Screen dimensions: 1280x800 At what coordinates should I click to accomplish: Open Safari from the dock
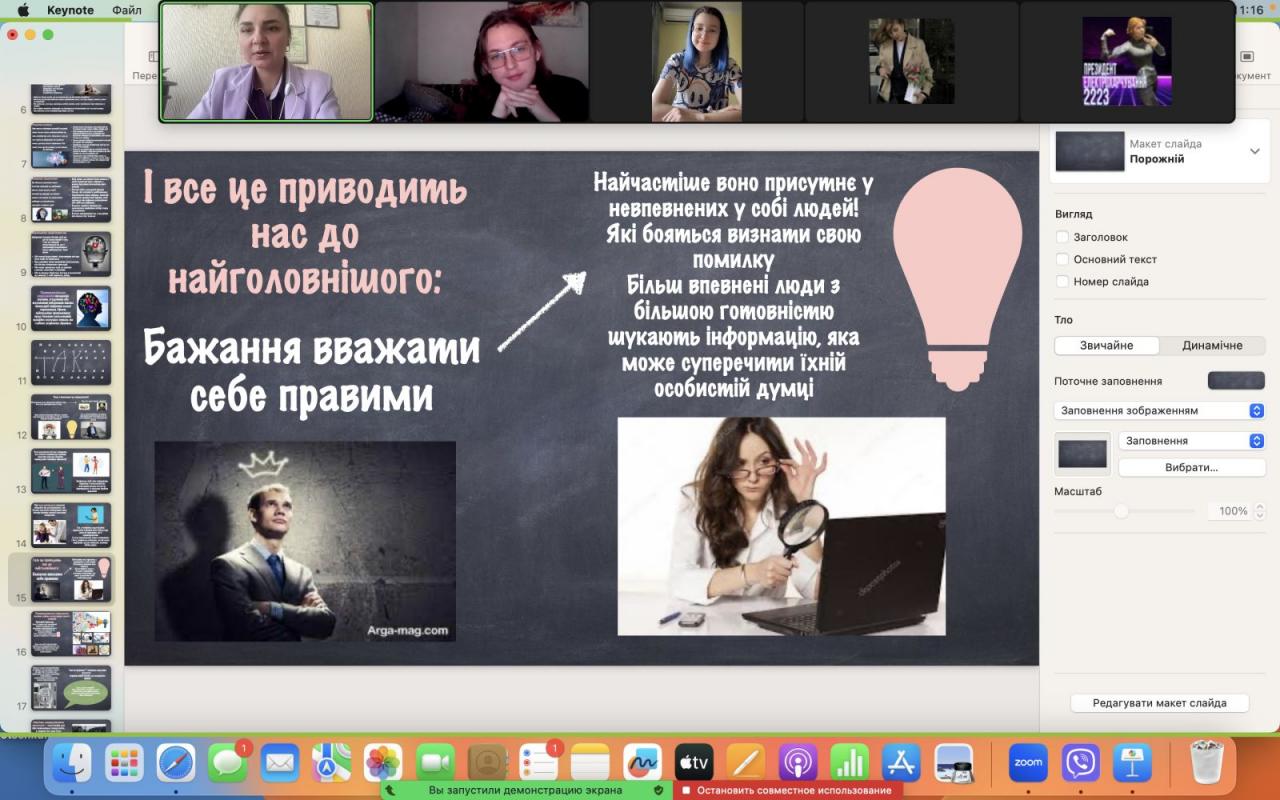[x=176, y=764]
